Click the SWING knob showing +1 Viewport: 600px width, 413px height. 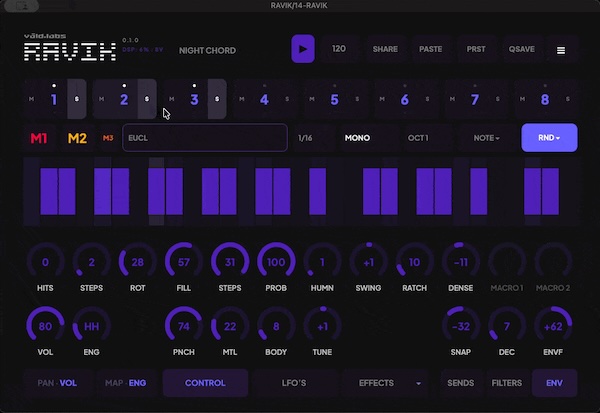coord(368,262)
